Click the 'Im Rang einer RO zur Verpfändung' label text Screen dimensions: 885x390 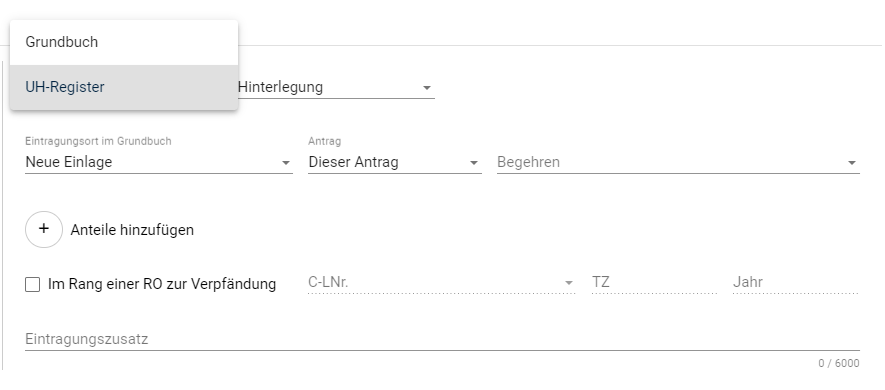(162, 284)
